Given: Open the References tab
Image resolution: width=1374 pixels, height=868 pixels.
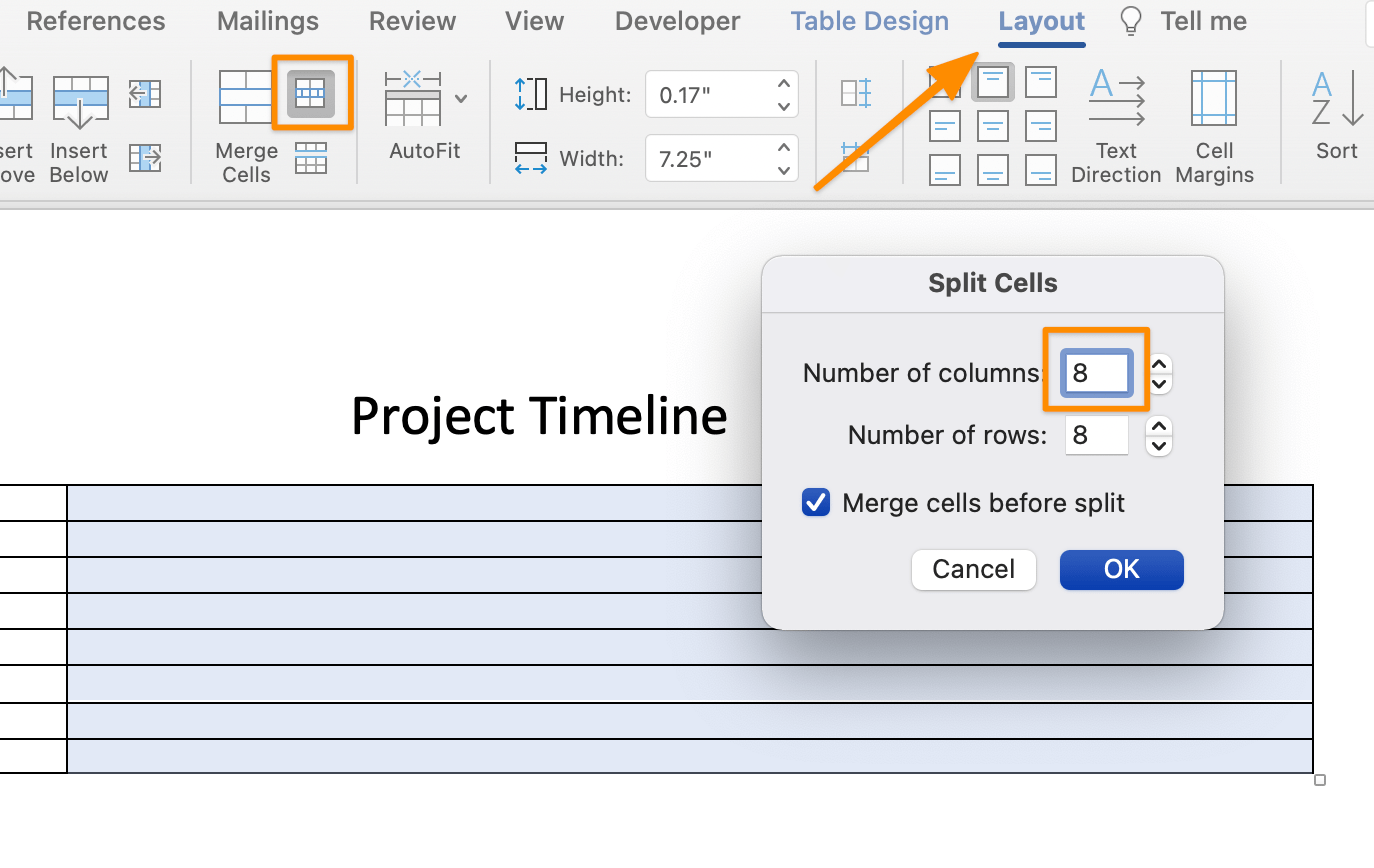Looking at the screenshot, I should (96, 21).
